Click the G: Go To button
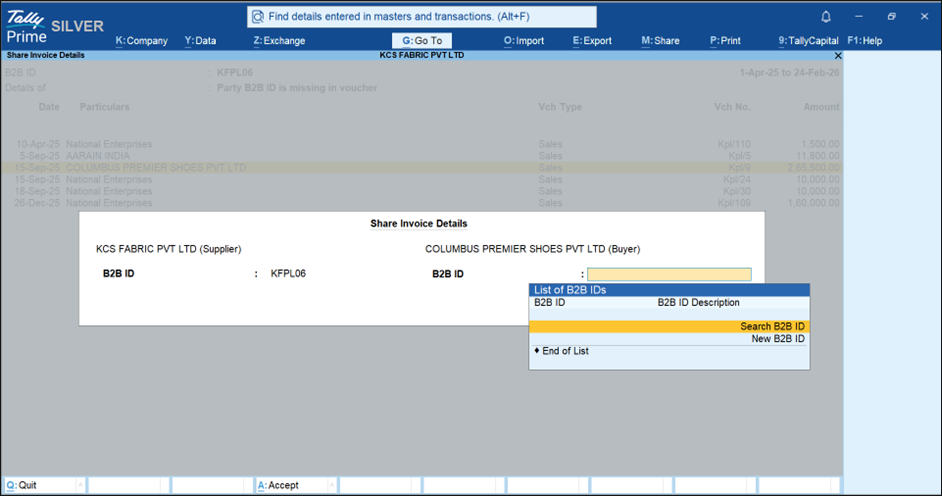This screenshot has height=496, width=942. [422, 41]
